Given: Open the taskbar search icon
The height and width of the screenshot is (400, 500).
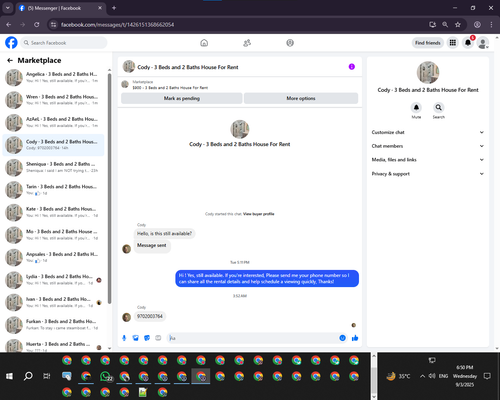Looking at the screenshot, I should pos(28,376).
